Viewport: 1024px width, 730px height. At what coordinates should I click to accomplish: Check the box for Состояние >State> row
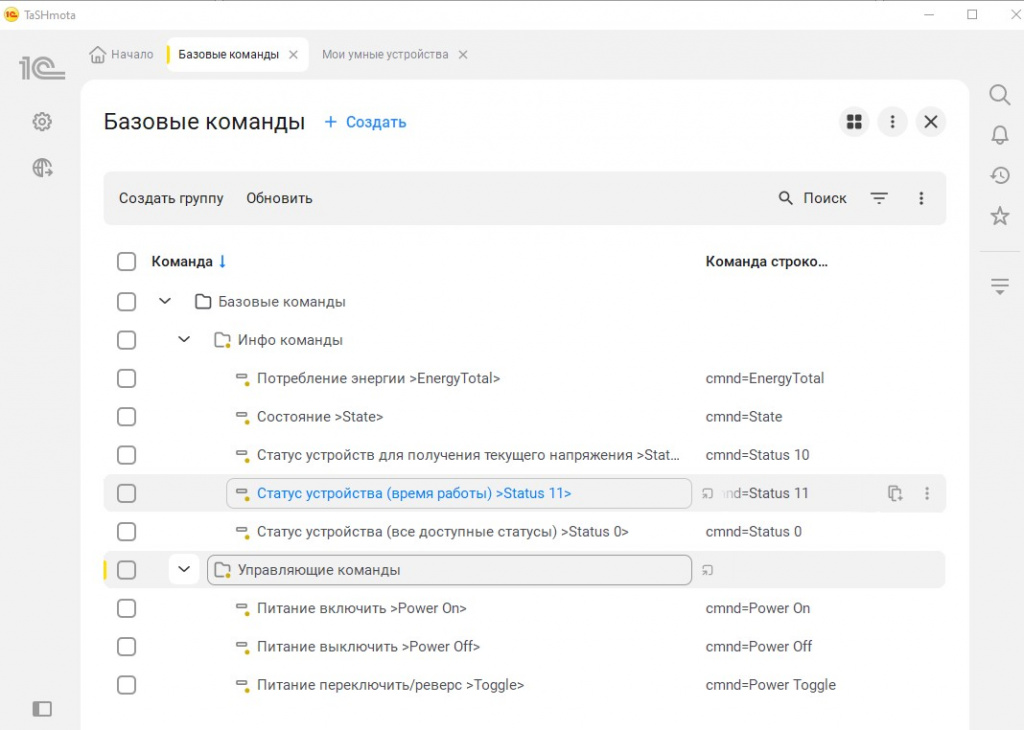(x=126, y=417)
